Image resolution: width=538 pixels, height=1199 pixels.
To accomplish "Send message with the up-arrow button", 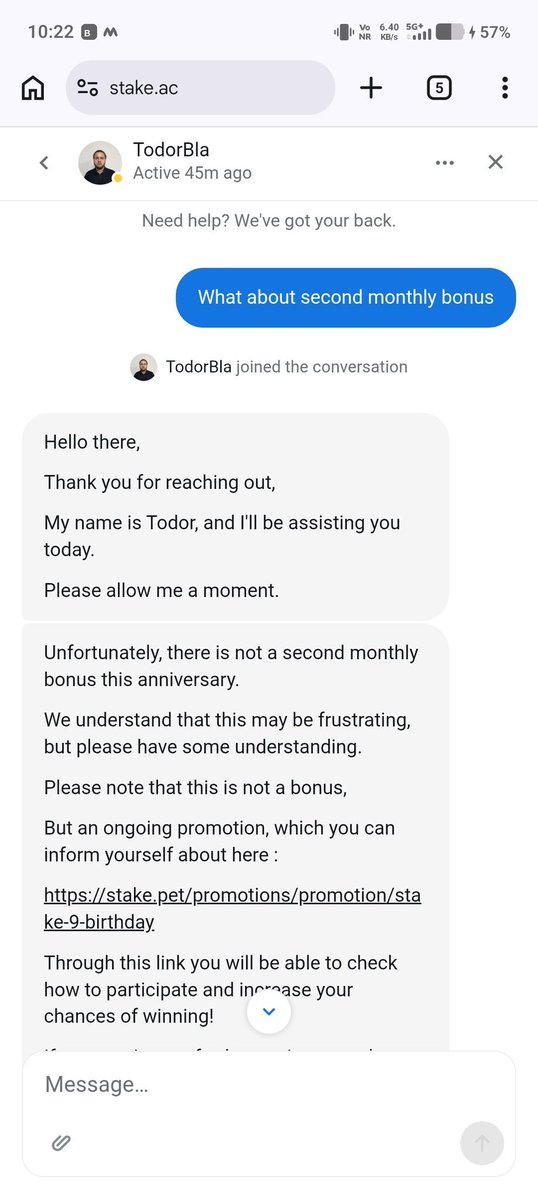I will (482, 1143).
